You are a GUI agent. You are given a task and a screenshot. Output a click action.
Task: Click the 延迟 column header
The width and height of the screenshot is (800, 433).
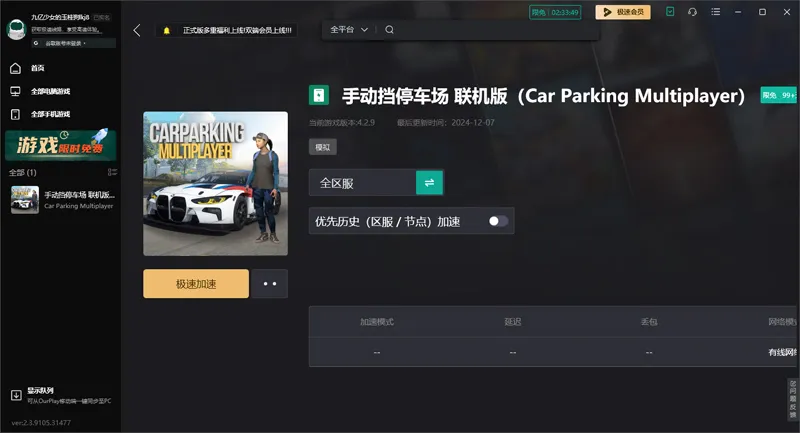tap(513, 322)
